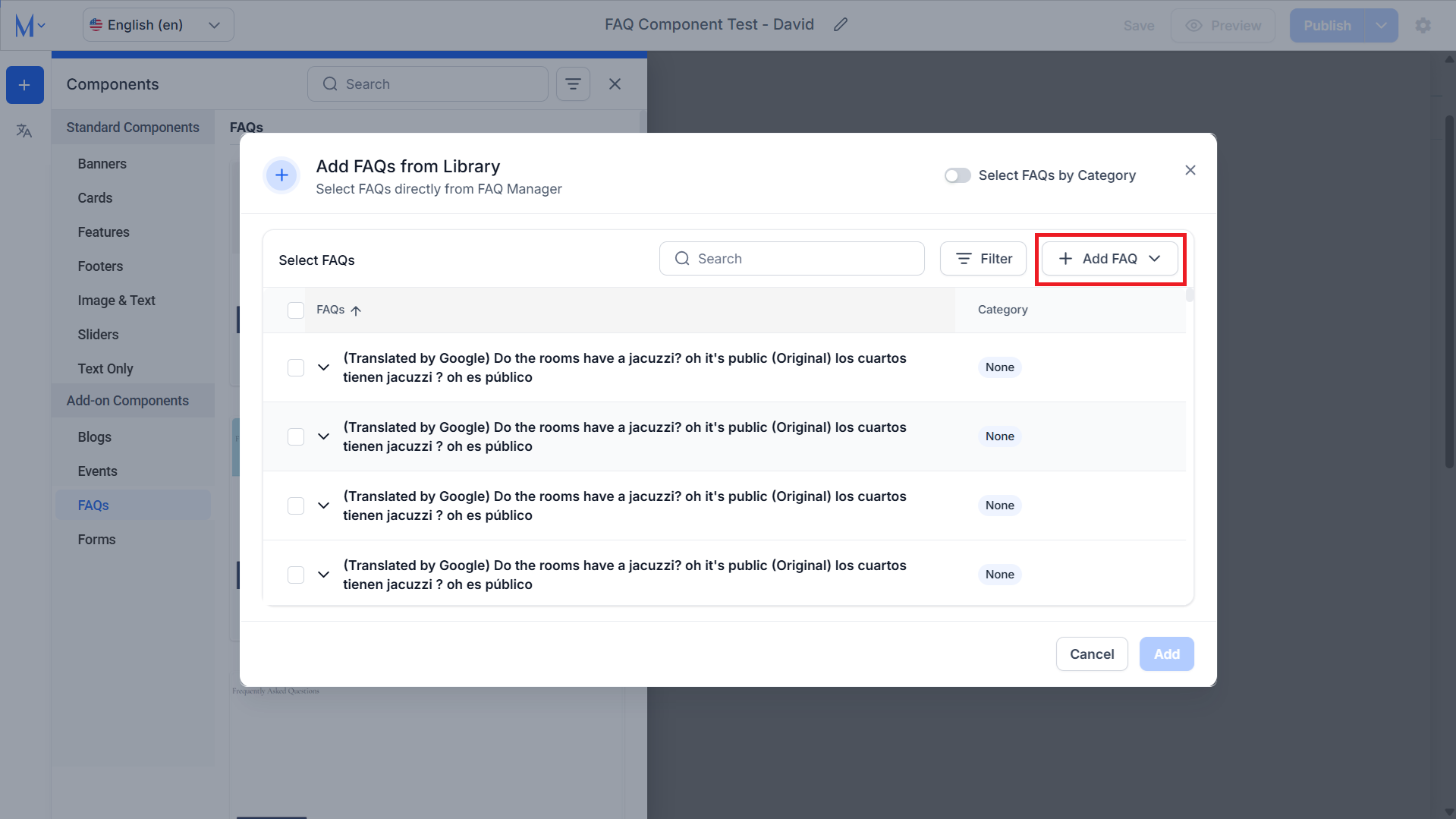1456x819 pixels.
Task: Expand the first jacuzzi FAQ row
Action: [324, 367]
